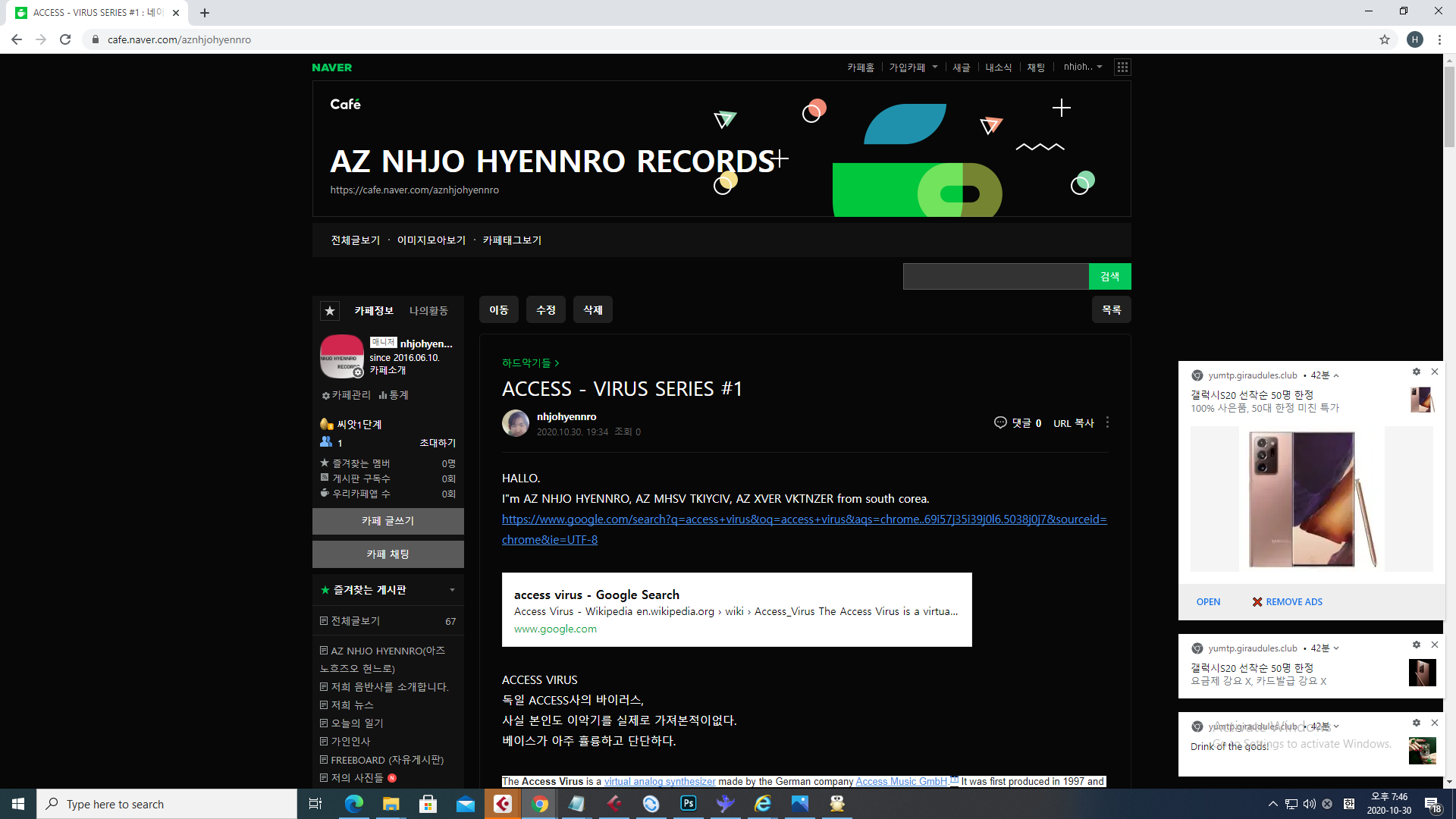Image resolution: width=1456 pixels, height=819 pixels.
Task: Click the favorite star icon in cafe info
Action: (x=329, y=311)
